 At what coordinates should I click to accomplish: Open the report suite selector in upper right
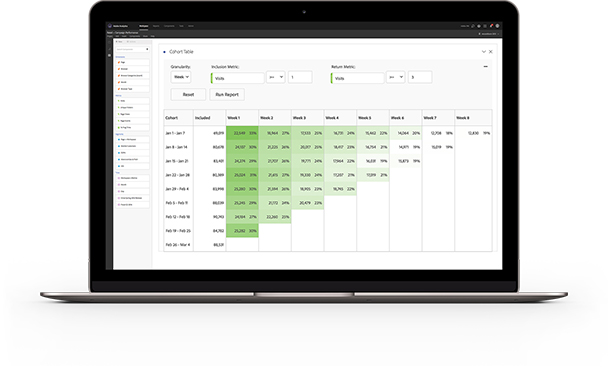[x=489, y=34]
